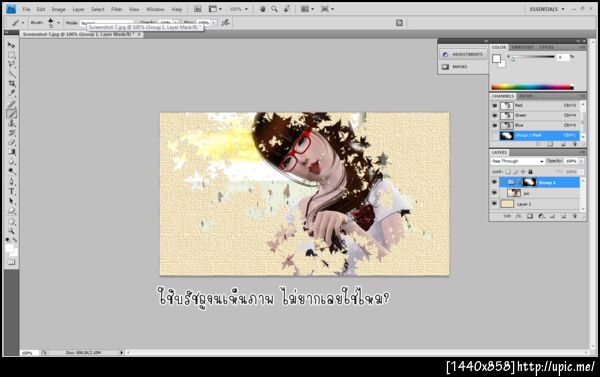The height and width of the screenshot is (377, 600).
Task: Toggle visibility of Group 1 layer
Action: pos(494,182)
